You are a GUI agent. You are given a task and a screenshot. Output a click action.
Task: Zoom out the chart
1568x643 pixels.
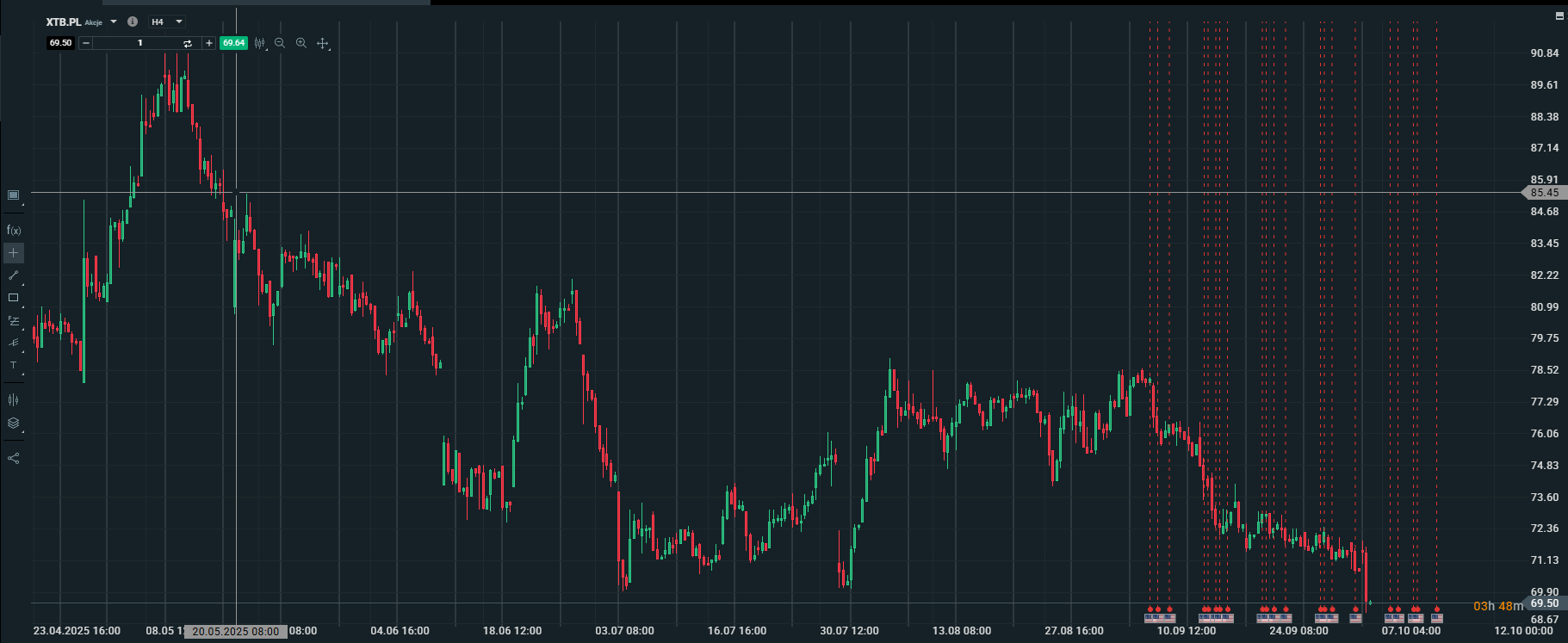280,43
